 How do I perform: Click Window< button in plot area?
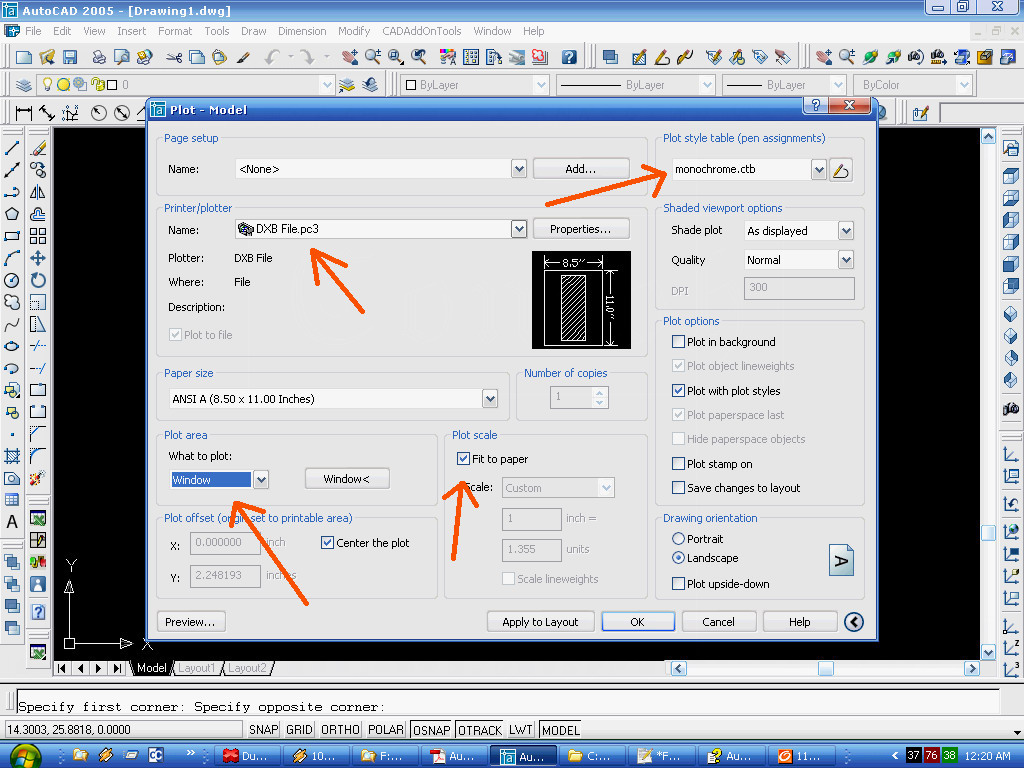[x=347, y=479]
